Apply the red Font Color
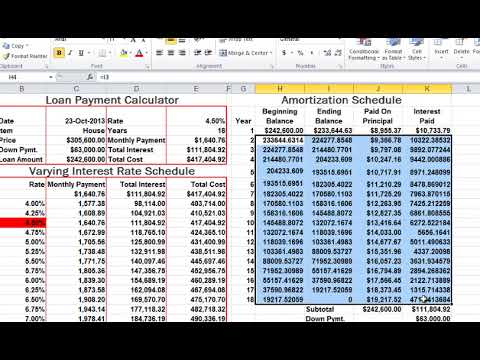480x360 pixels. tap(139, 53)
